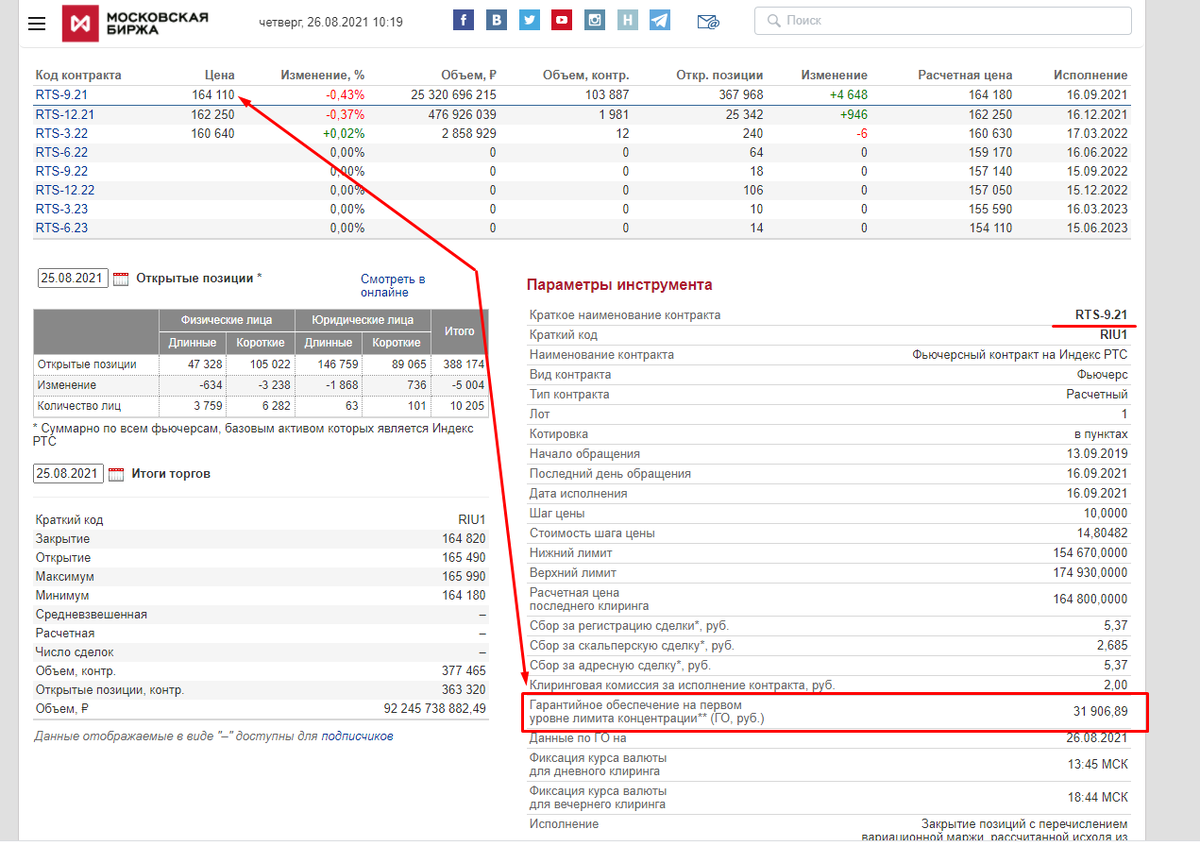Click the Откр. позиции column header
This screenshot has height=846, width=1200.
[x=720, y=75]
